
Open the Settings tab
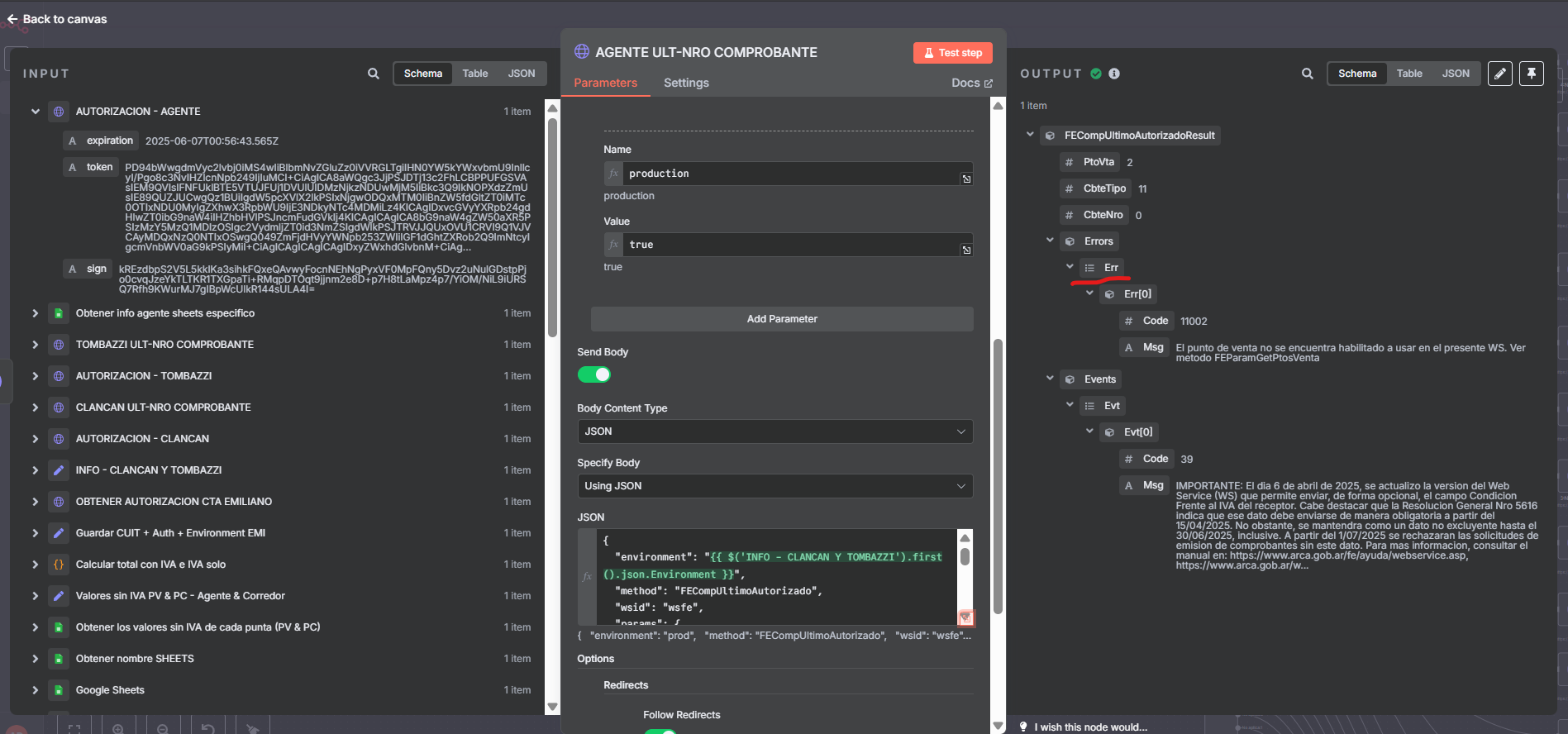pos(686,83)
